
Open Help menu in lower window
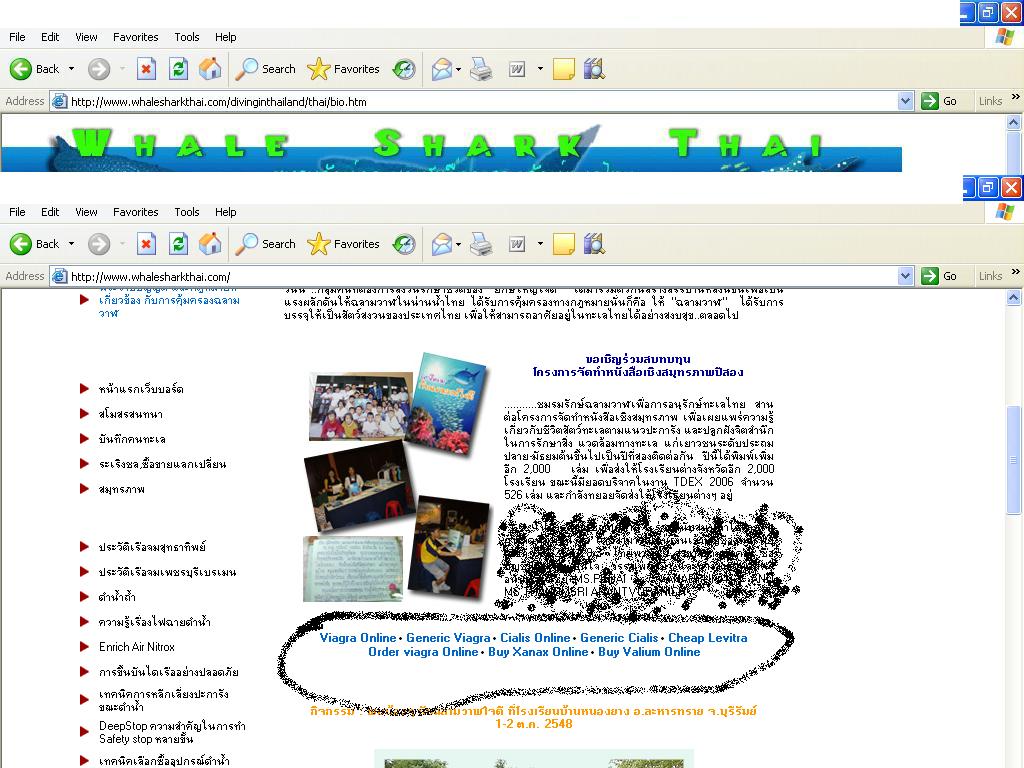(226, 212)
